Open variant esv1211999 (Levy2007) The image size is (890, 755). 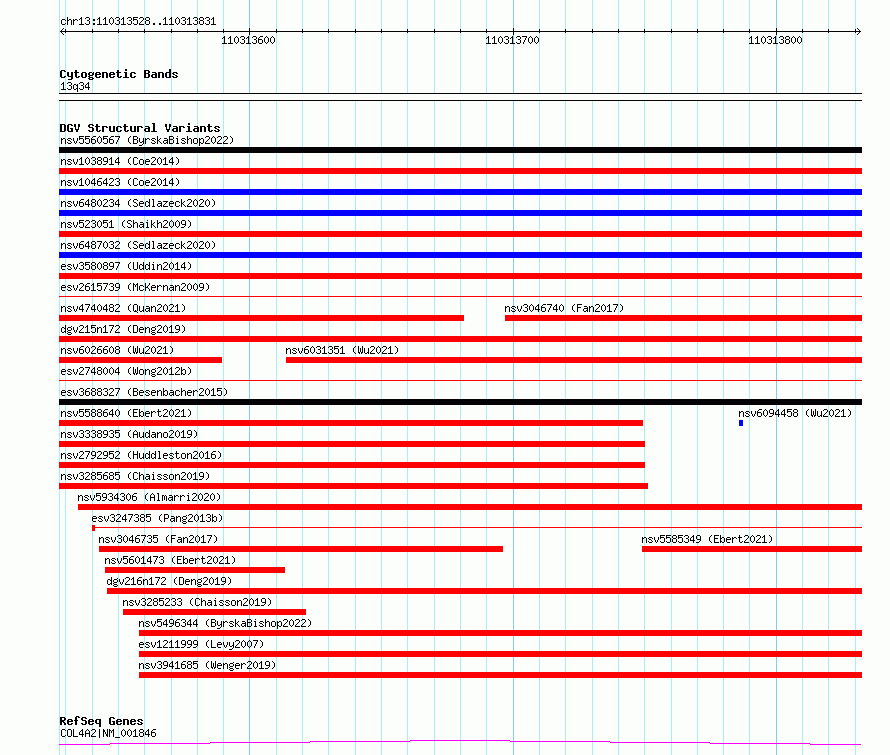pos(201,644)
